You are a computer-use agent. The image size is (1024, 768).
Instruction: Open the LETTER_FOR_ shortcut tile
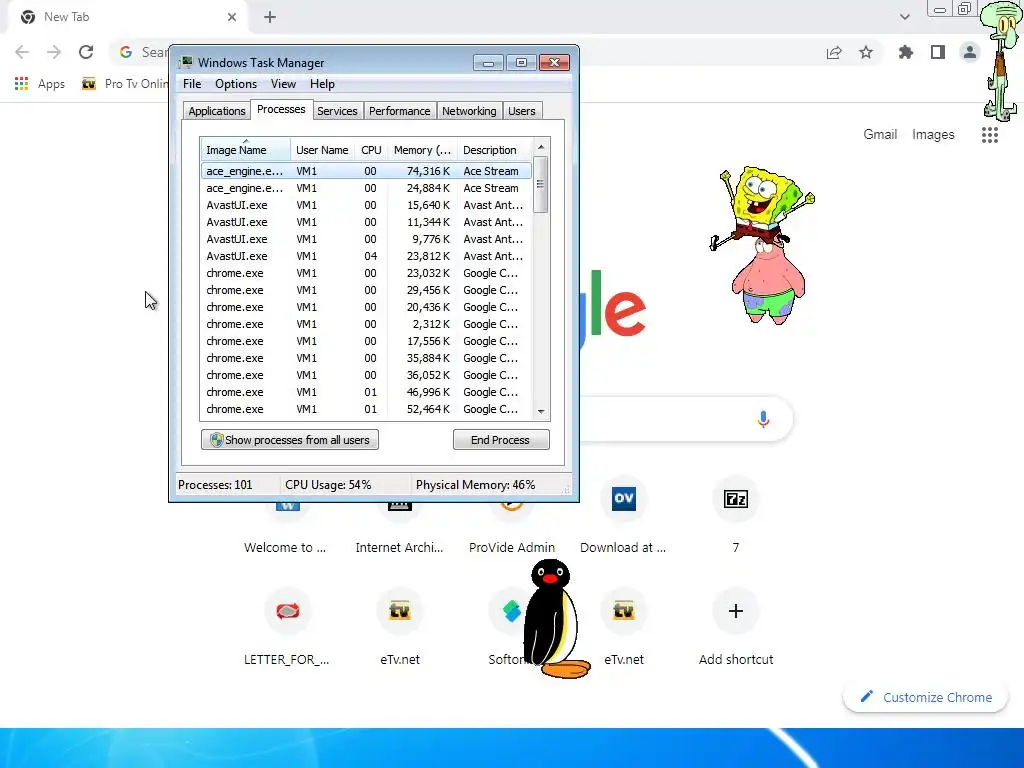click(x=287, y=628)
